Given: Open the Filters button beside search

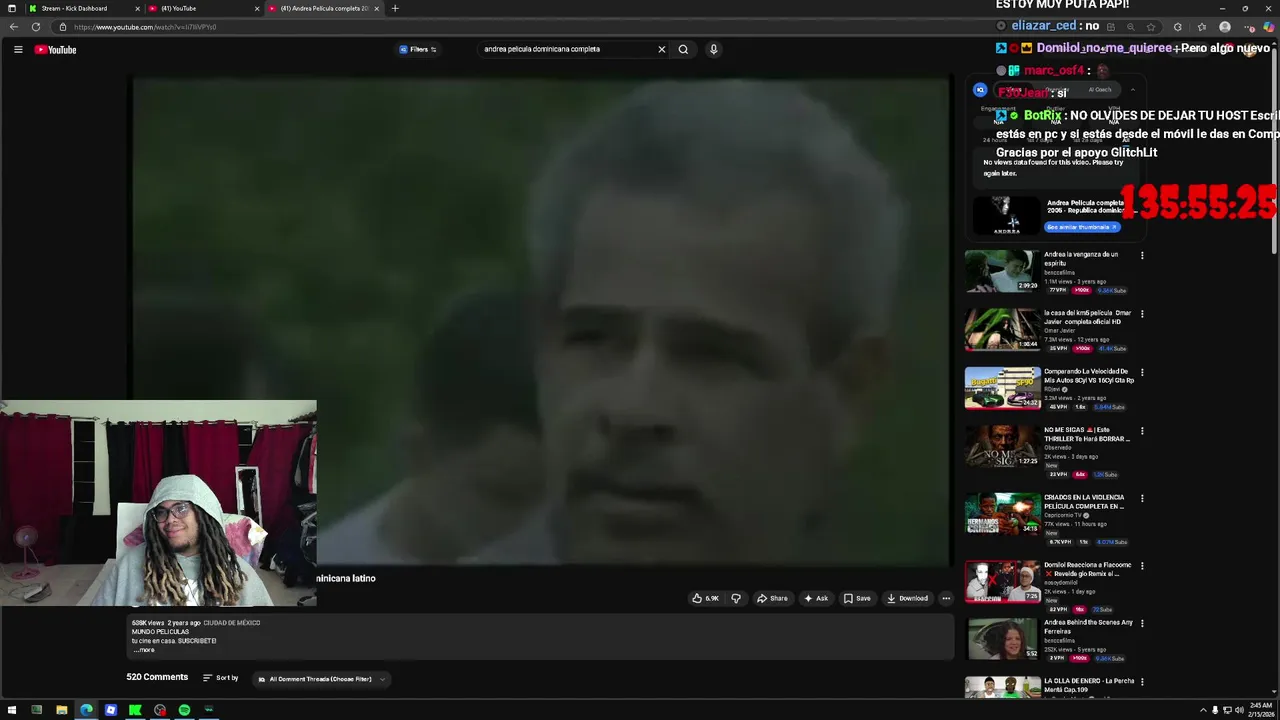Looking at the screenshot, I should (x=418, y=49).
